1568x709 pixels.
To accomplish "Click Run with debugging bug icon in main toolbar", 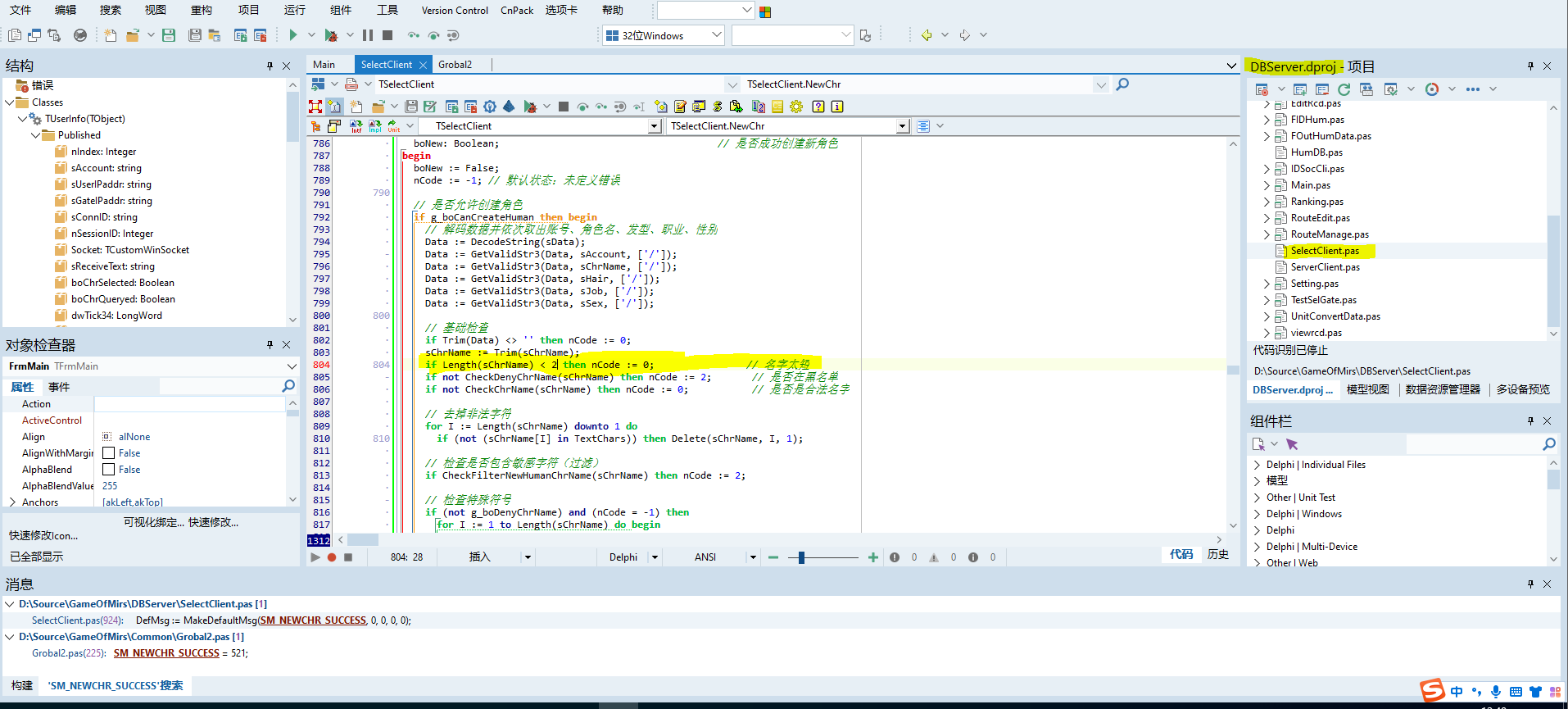I will pos(331,35).
